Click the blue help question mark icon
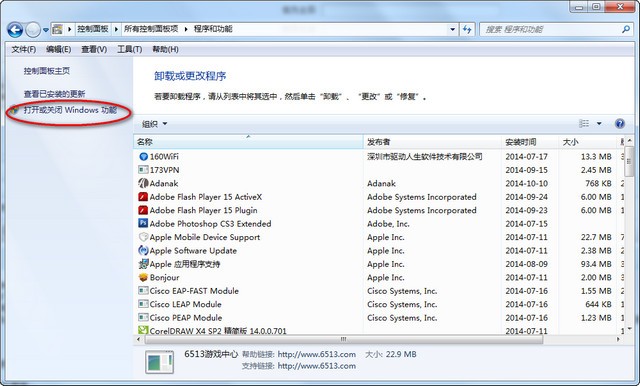 [x=620, y=123]
